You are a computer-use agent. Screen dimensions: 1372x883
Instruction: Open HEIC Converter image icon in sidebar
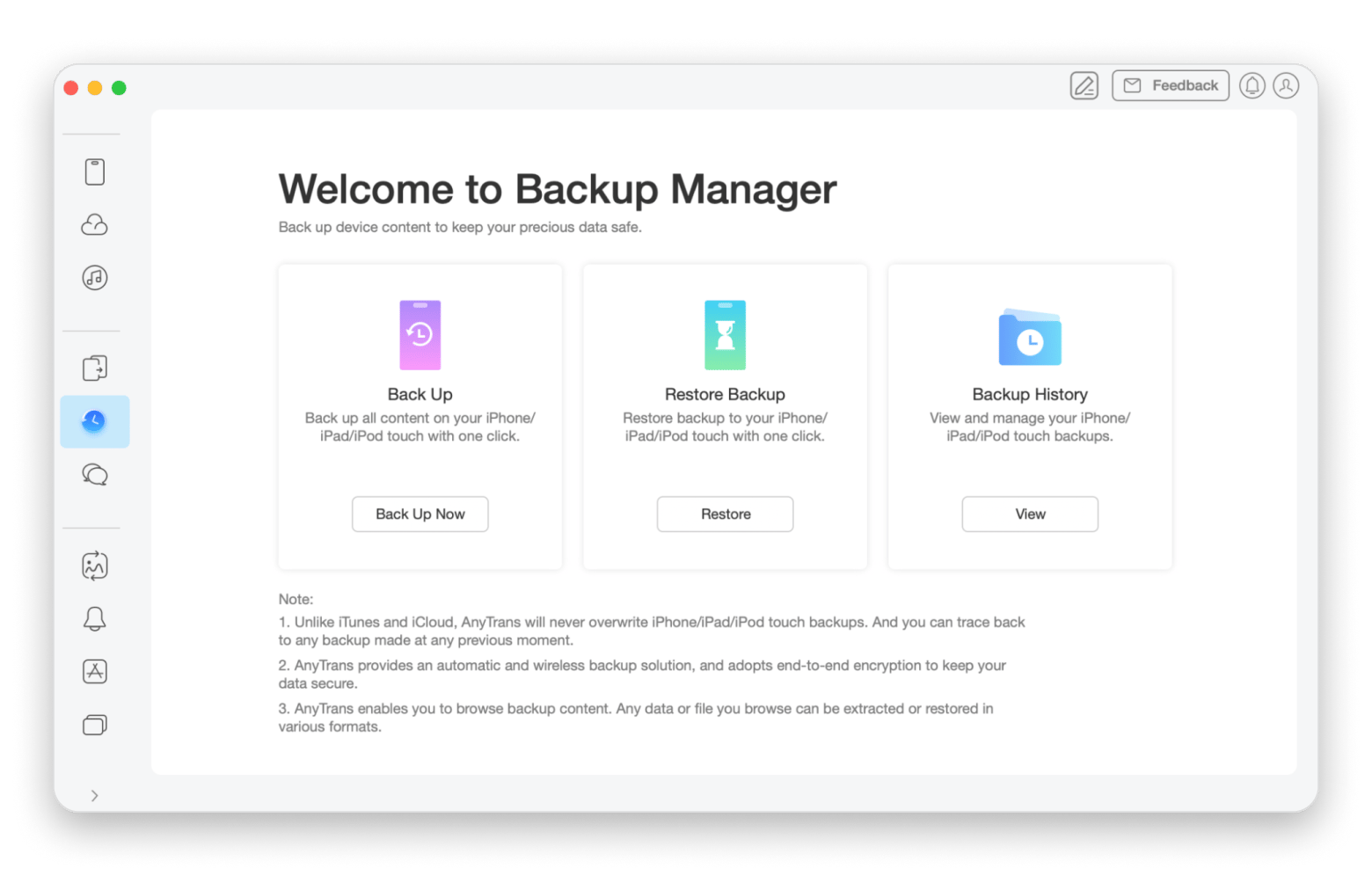click(x=95, y=566)
